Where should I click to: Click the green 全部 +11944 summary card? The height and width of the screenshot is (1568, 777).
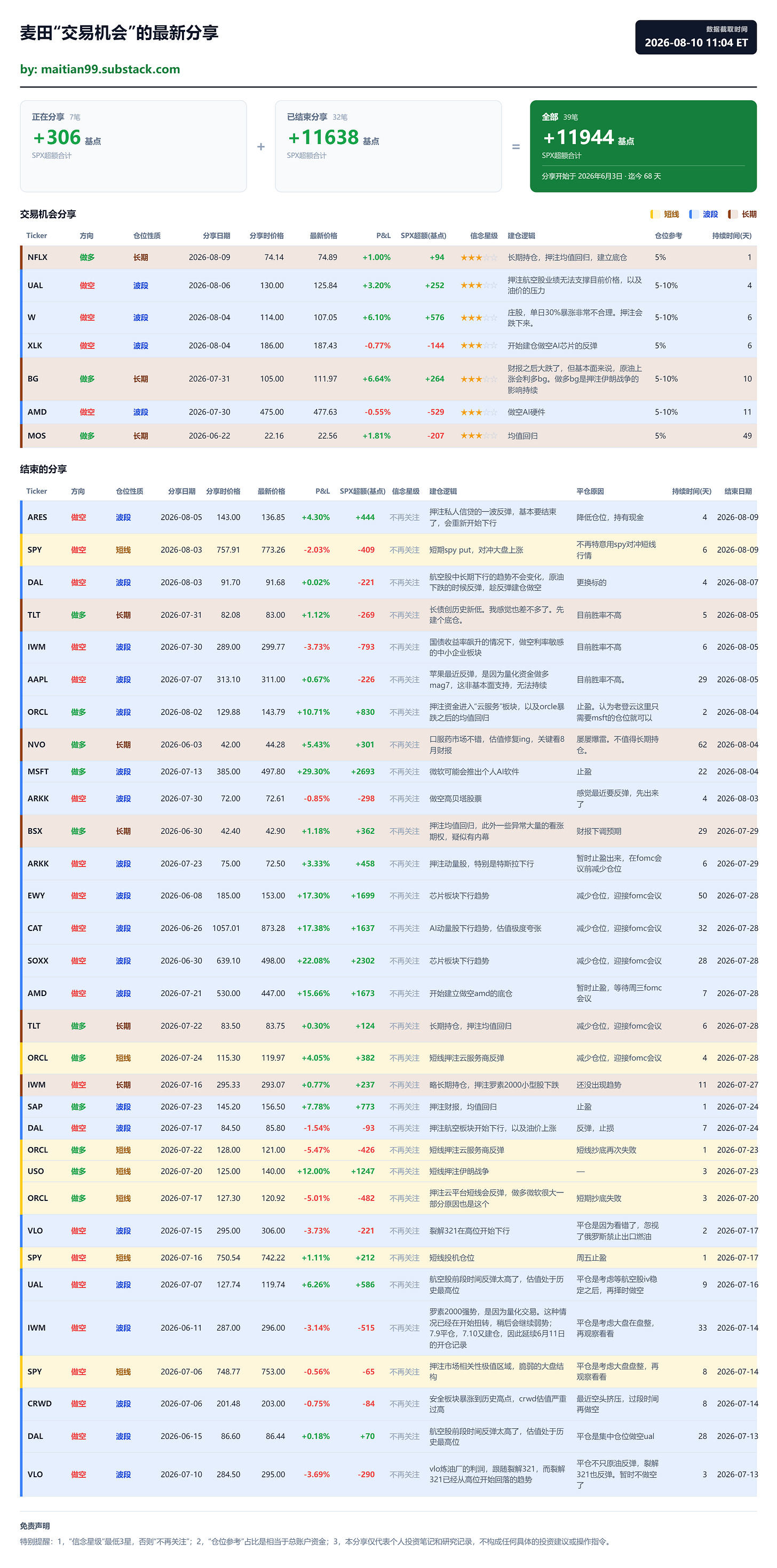click(643, 146)
